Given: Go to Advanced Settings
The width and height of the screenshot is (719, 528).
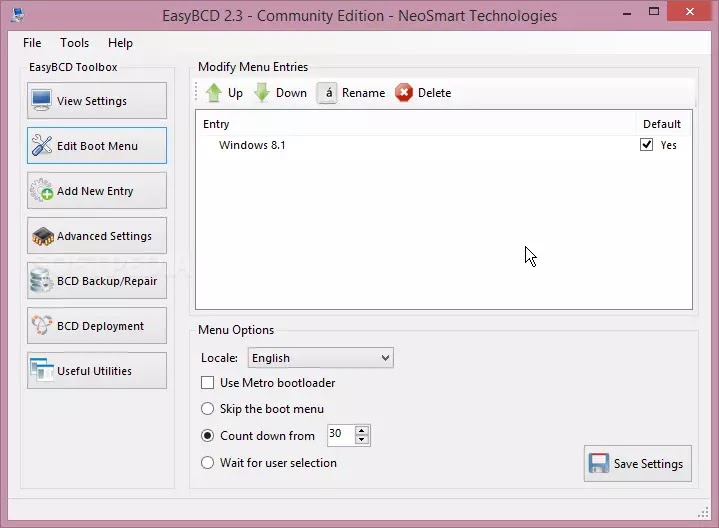Looking at the screenshot, I should point(97,235).
